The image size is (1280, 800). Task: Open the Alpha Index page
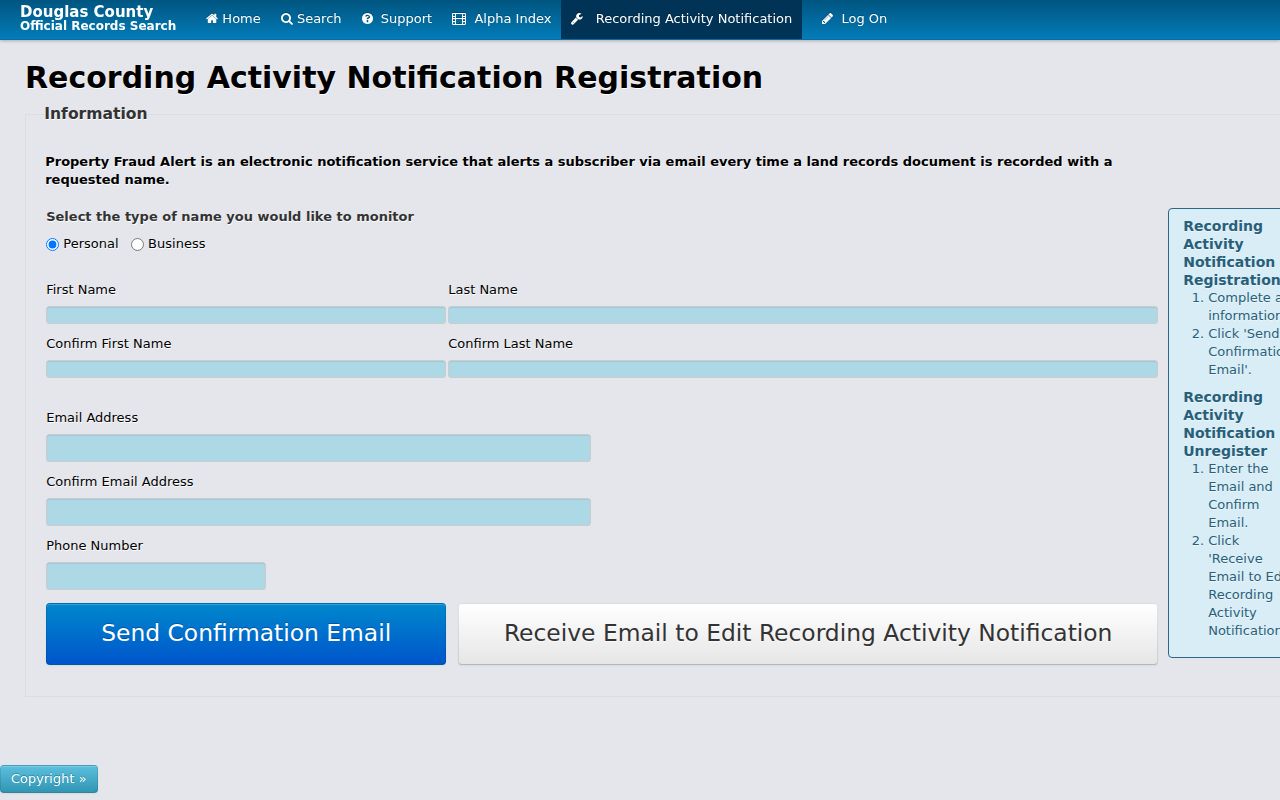pos(502,19)
